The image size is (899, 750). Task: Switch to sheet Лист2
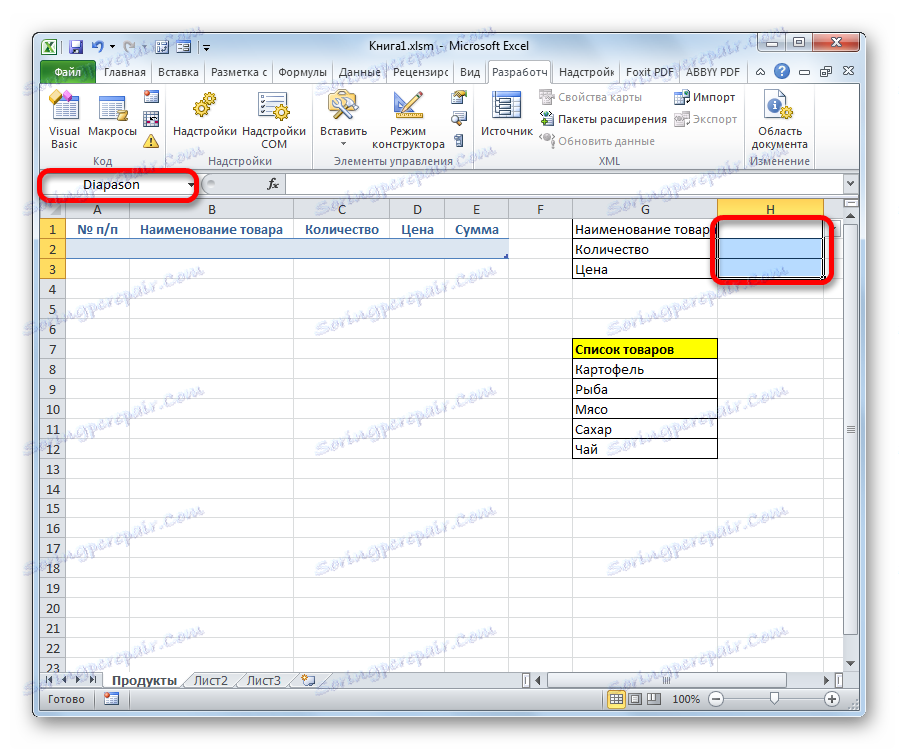pyautogui.click(x=210, y=681)
